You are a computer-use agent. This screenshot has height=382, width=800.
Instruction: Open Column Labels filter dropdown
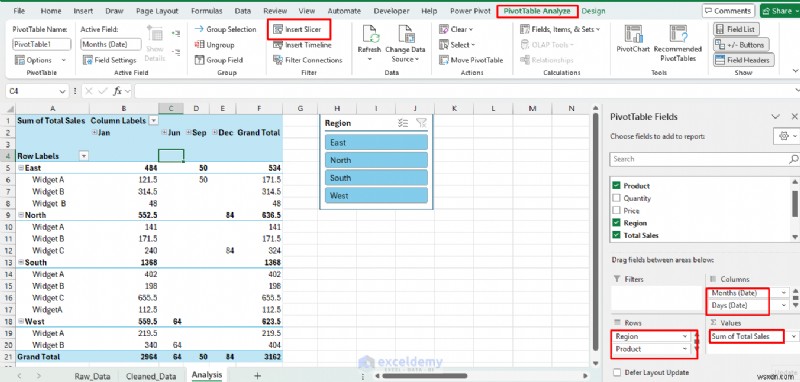tap(153, 121)
